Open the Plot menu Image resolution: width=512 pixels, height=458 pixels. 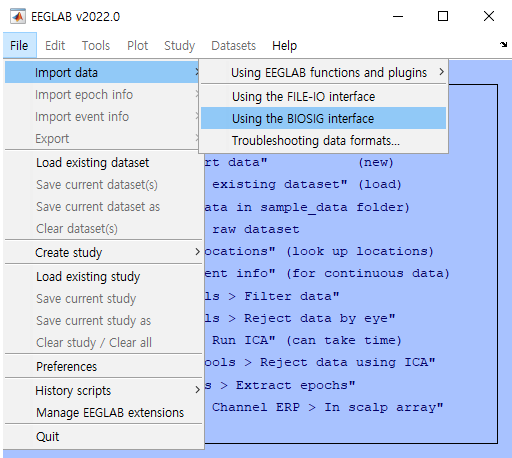click(137, 46)
